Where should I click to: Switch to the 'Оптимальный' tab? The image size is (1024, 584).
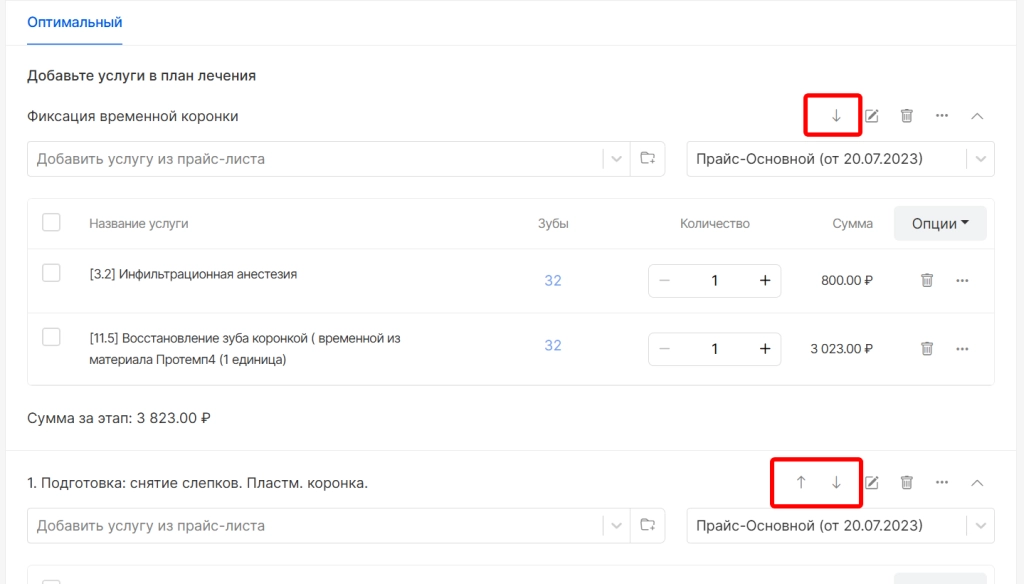pos(74,22)
